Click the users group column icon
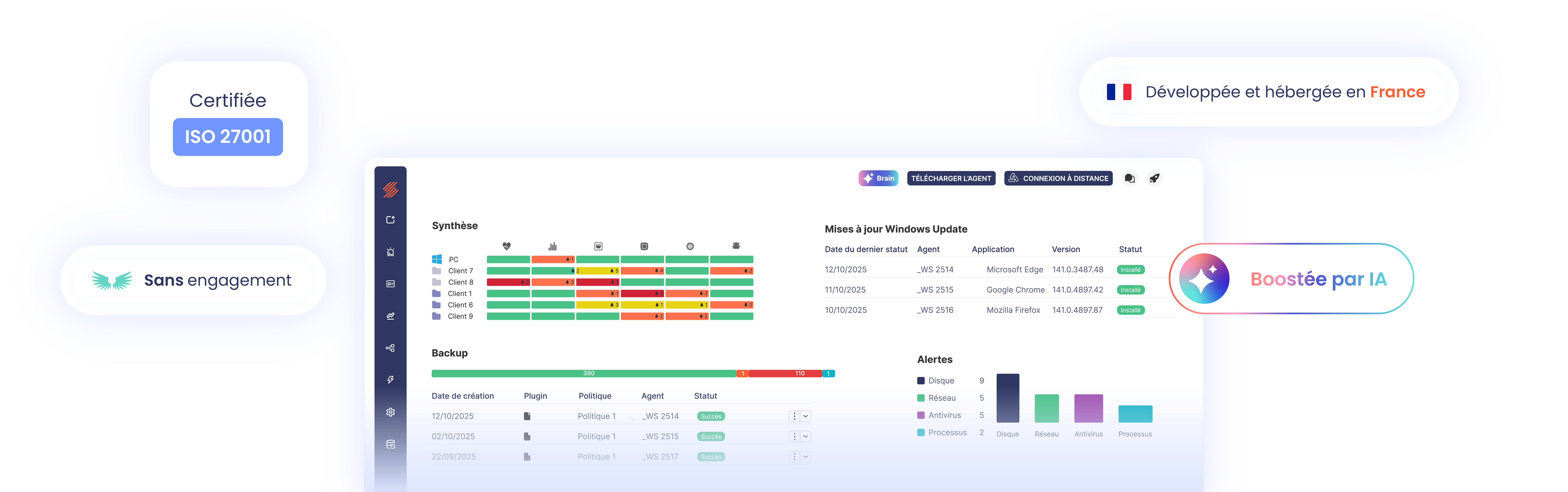 736,246
